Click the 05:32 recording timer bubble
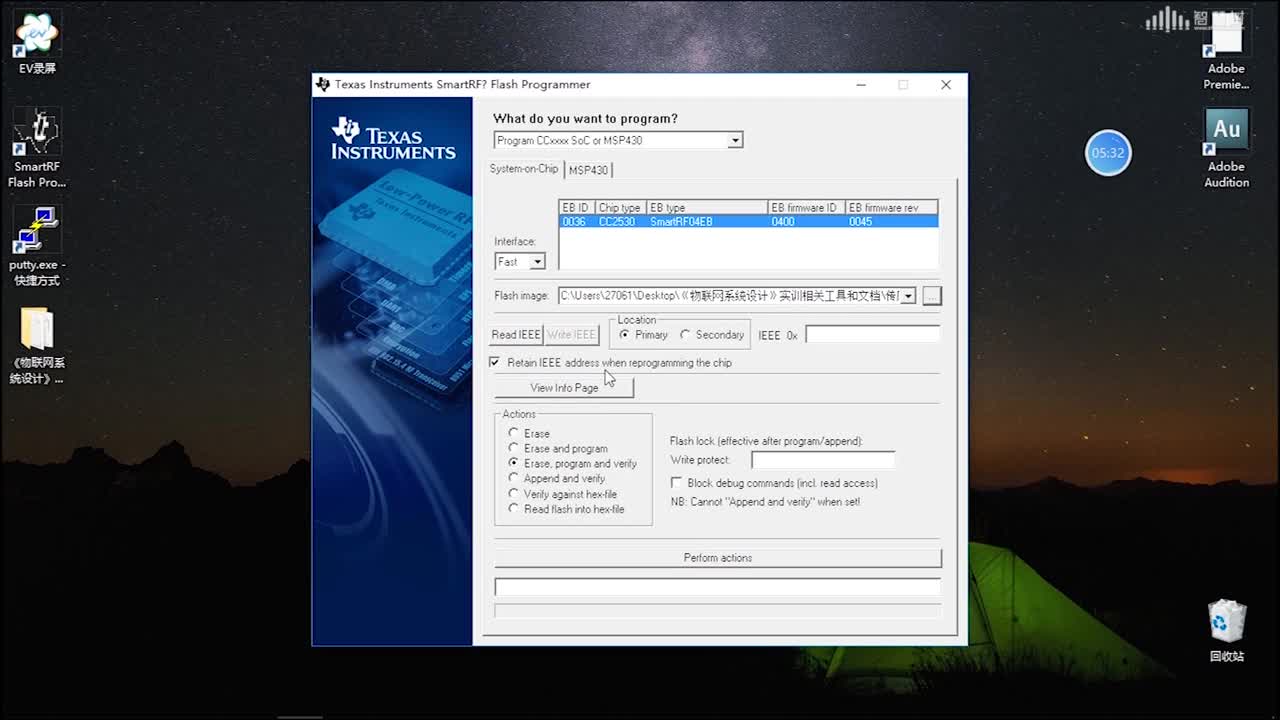1280x720 pixels. point(1108,153)
